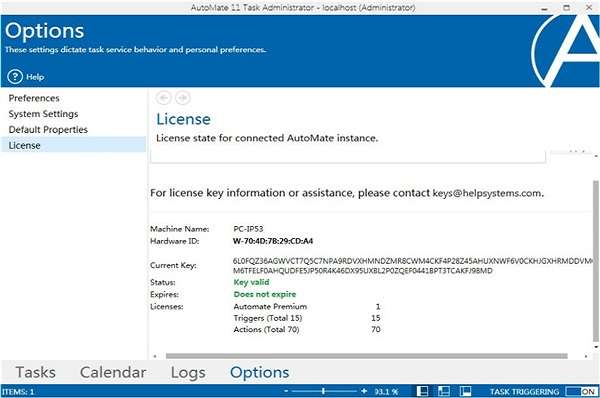Screen dimensions: 600x398
Task: Open the Preferences section
Action: [x=34, y=98]
